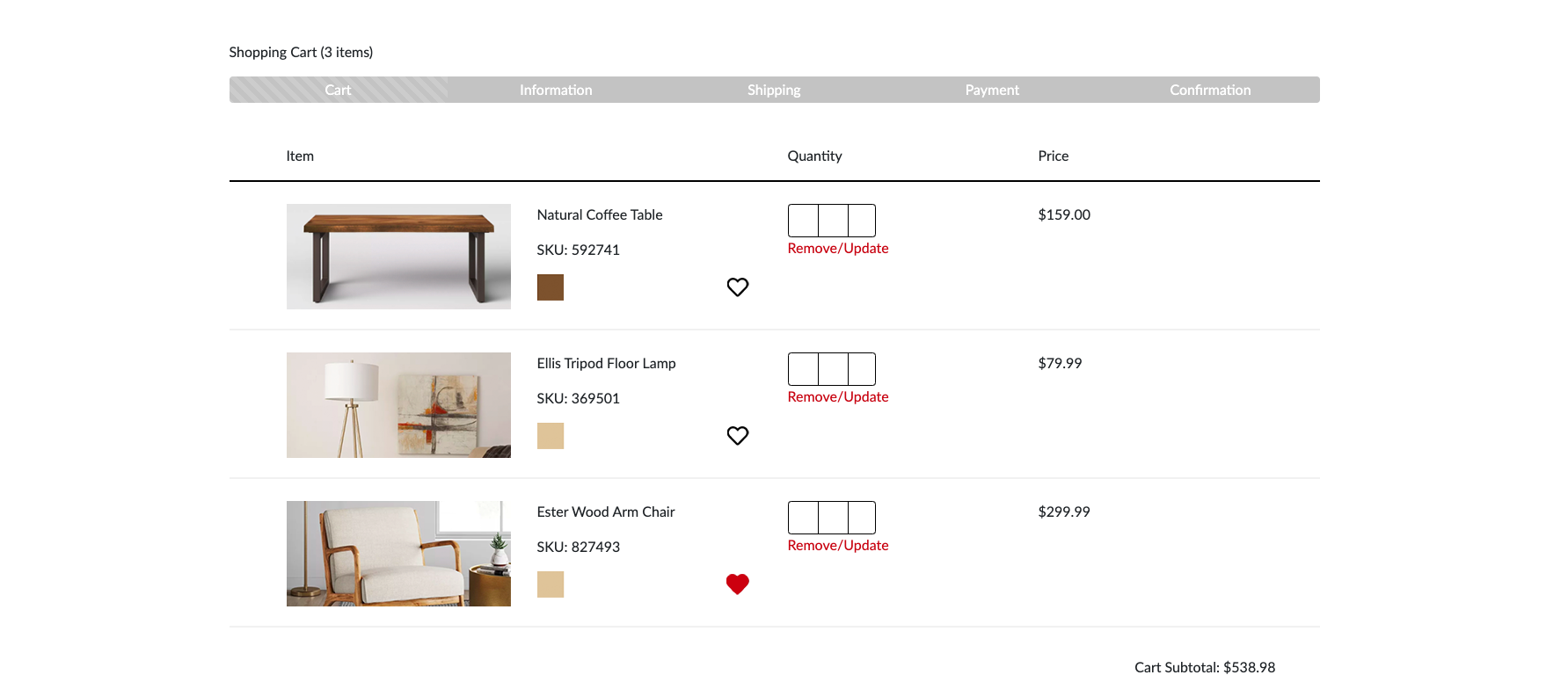Open the Natural Coffee Table product image
The width and height of the screenshot is (1568, 675).
tap(398, 257)
